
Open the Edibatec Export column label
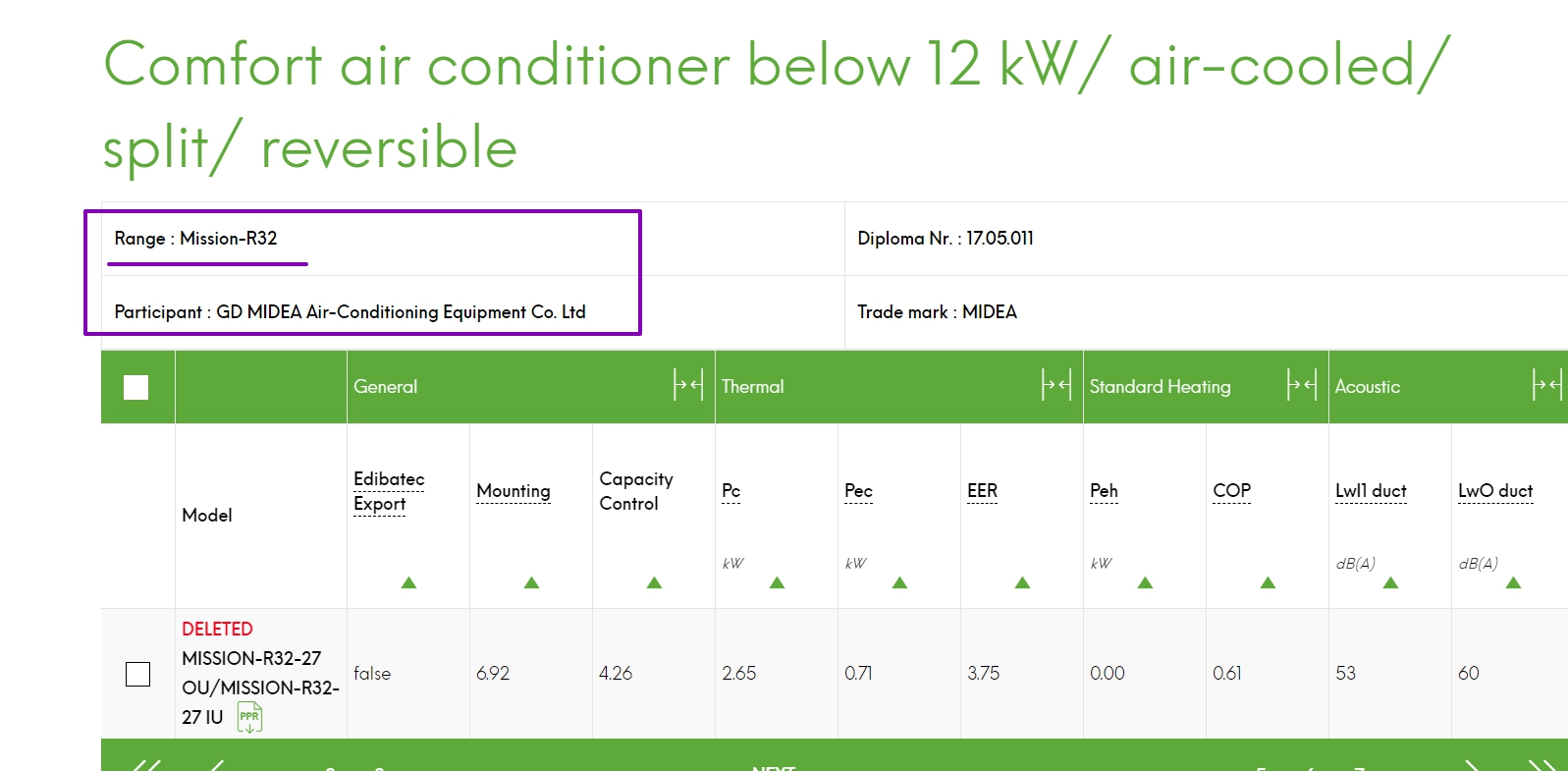tap(389, 491)
